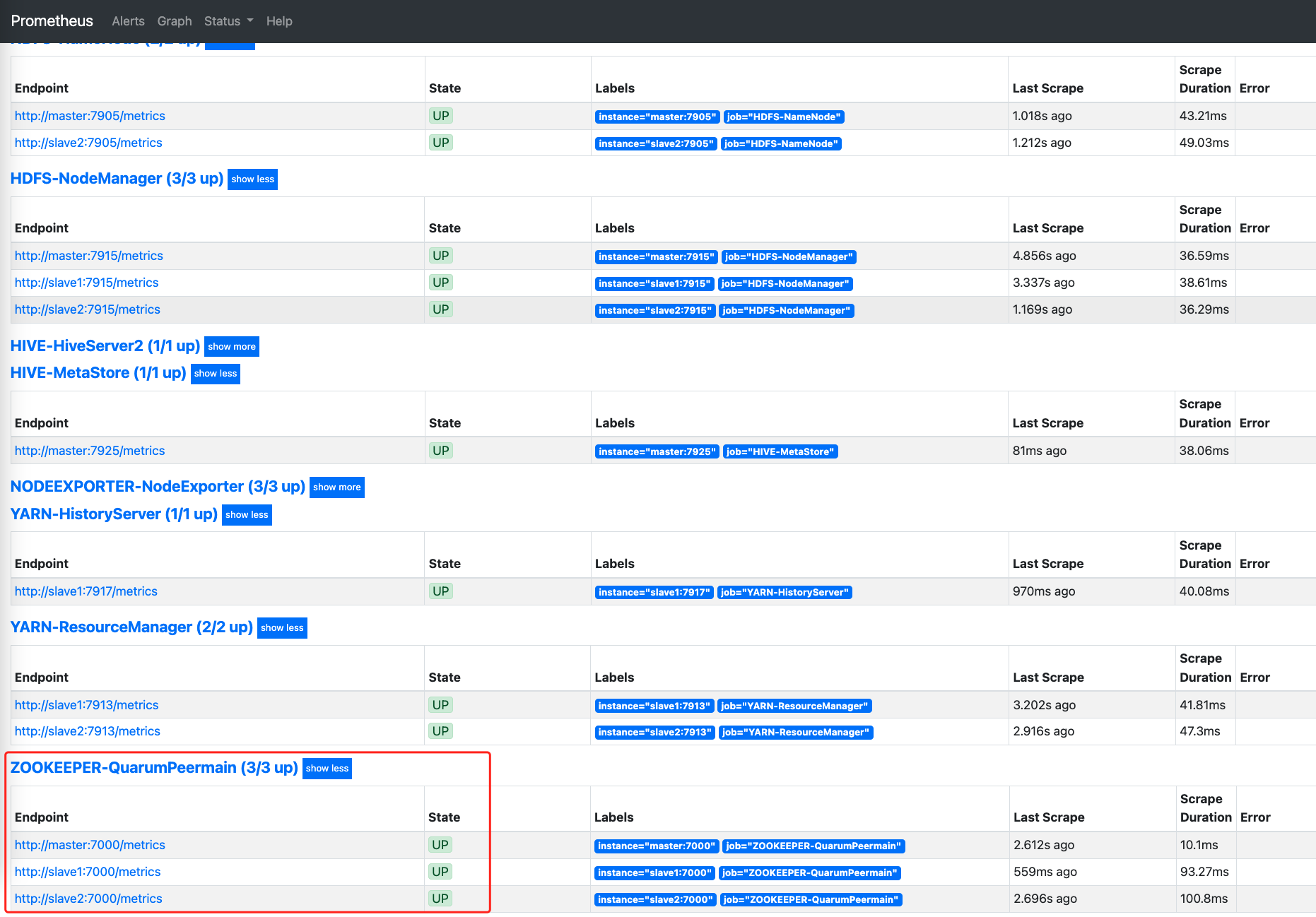Open the NODEEXPORTER-NodeExporter (3/3 up) heading
Viewport: 1316px width, 917px height.
coord(158,487)
